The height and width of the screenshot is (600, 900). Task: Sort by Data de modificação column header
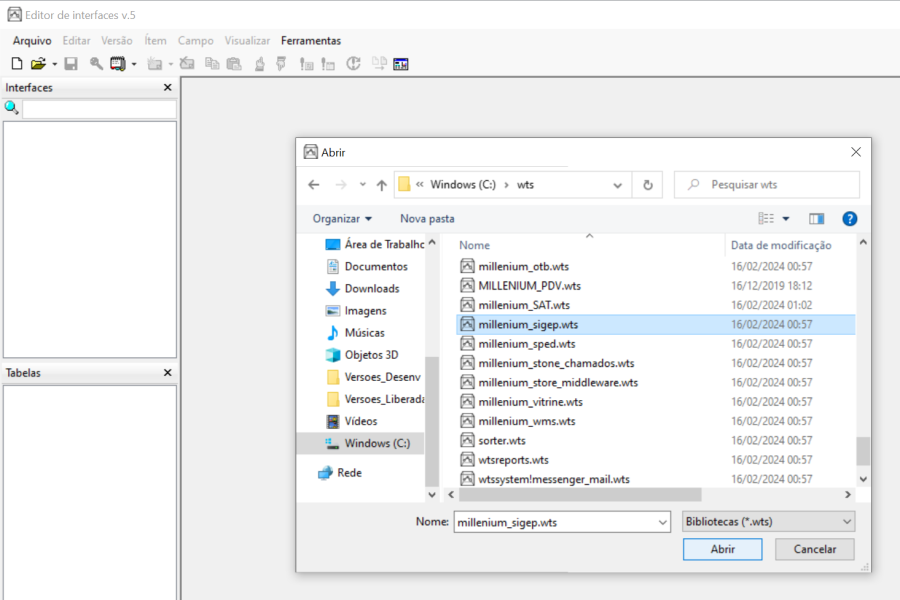click(x=781, y=245)
